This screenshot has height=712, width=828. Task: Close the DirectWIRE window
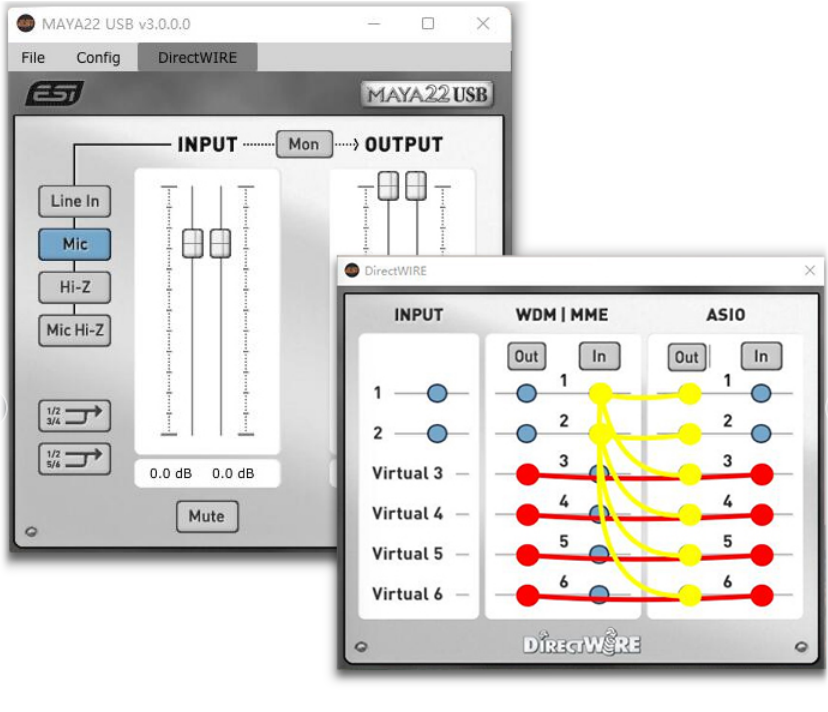810,270
